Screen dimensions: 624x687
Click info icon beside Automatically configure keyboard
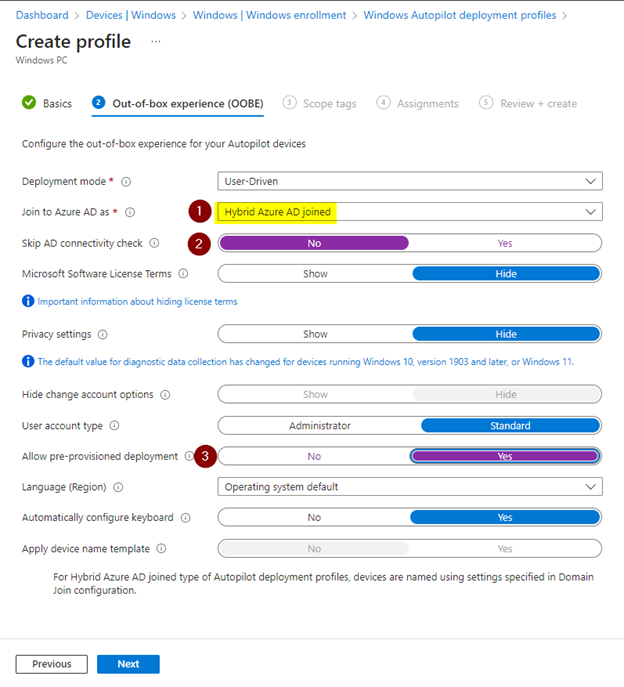[x=184, y=518]
